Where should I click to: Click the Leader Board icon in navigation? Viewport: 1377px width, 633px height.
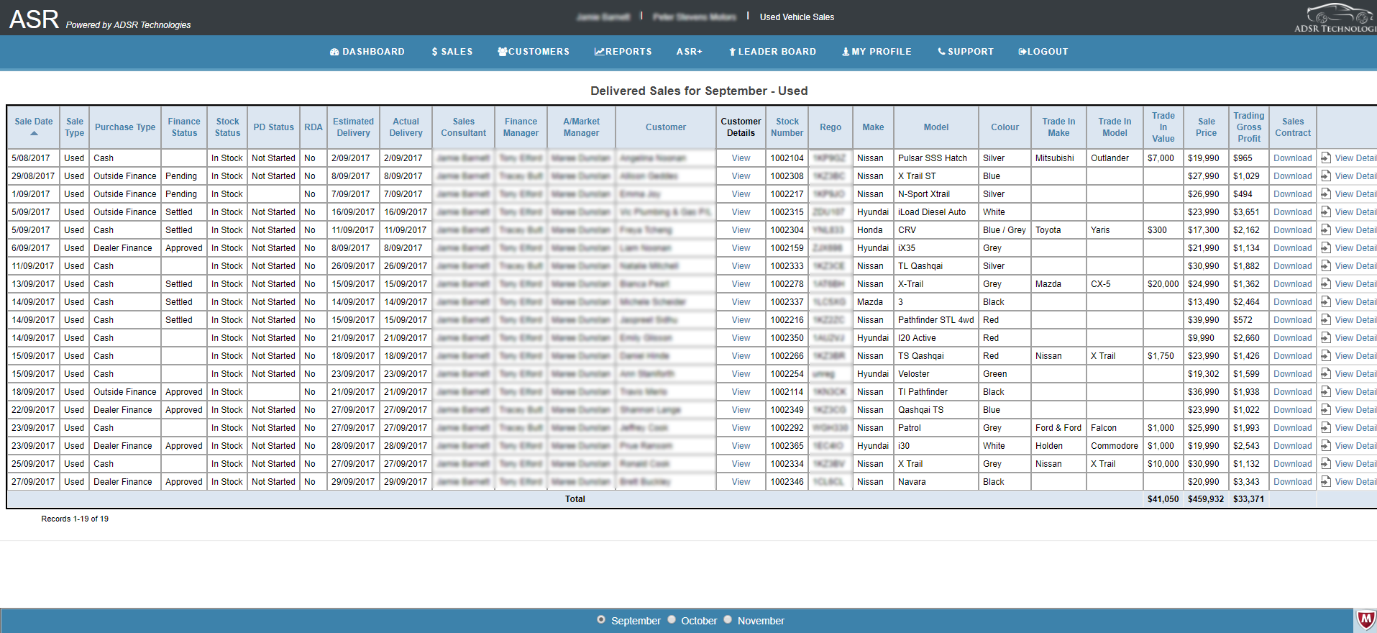(x=732, y=52)
